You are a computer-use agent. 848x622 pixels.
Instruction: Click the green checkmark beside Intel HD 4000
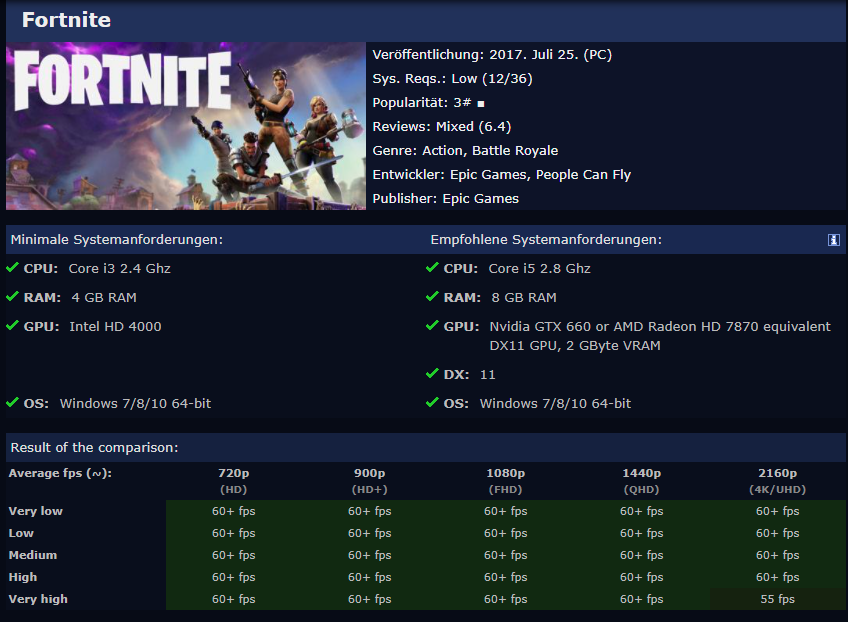[x=12, y=325]
